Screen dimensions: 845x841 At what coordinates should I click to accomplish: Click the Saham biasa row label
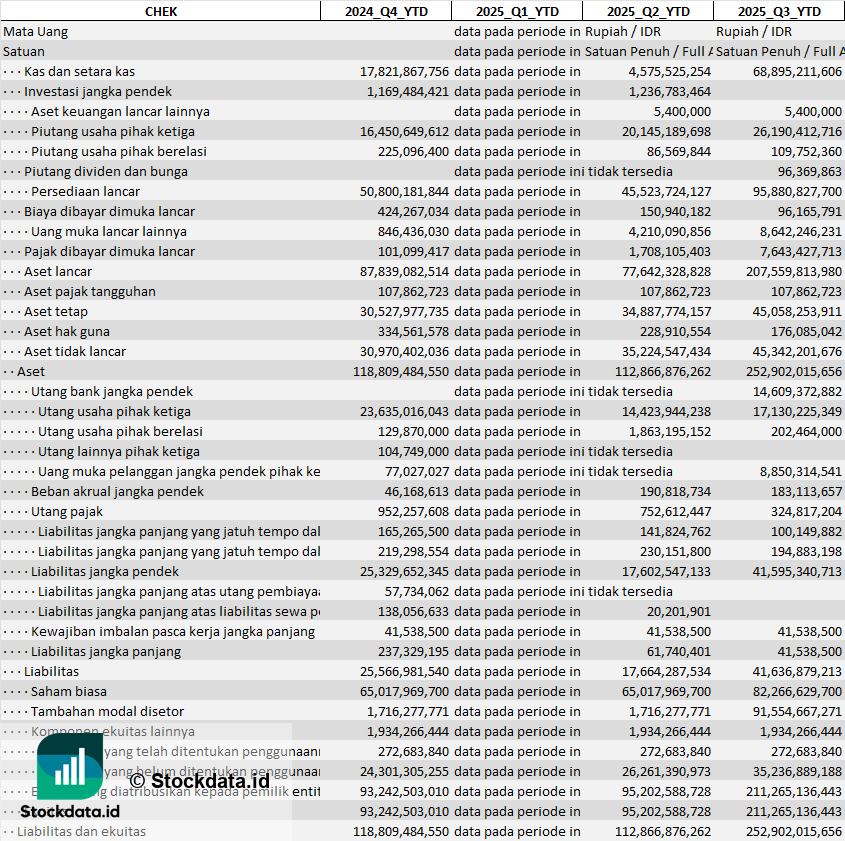point(68,691)
